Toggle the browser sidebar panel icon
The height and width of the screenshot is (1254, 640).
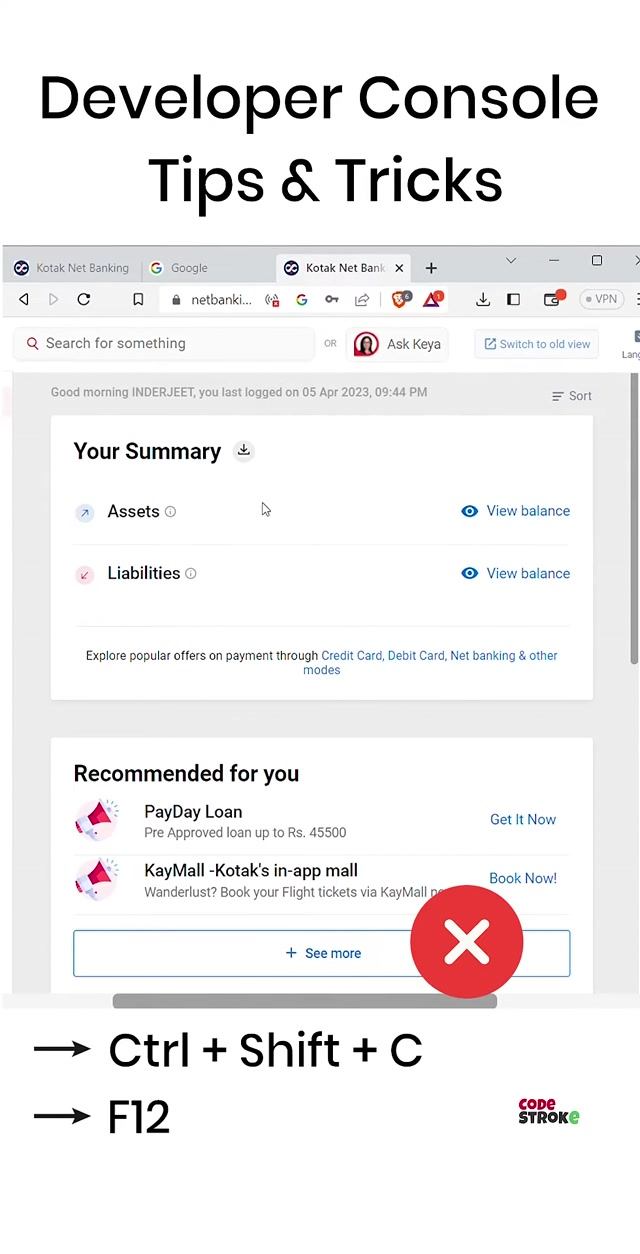(513, 299)
